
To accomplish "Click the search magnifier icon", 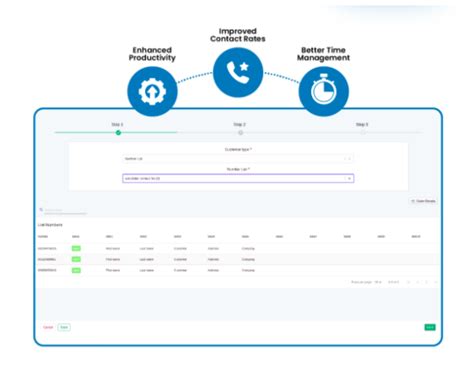I will (x=41, y=210).
